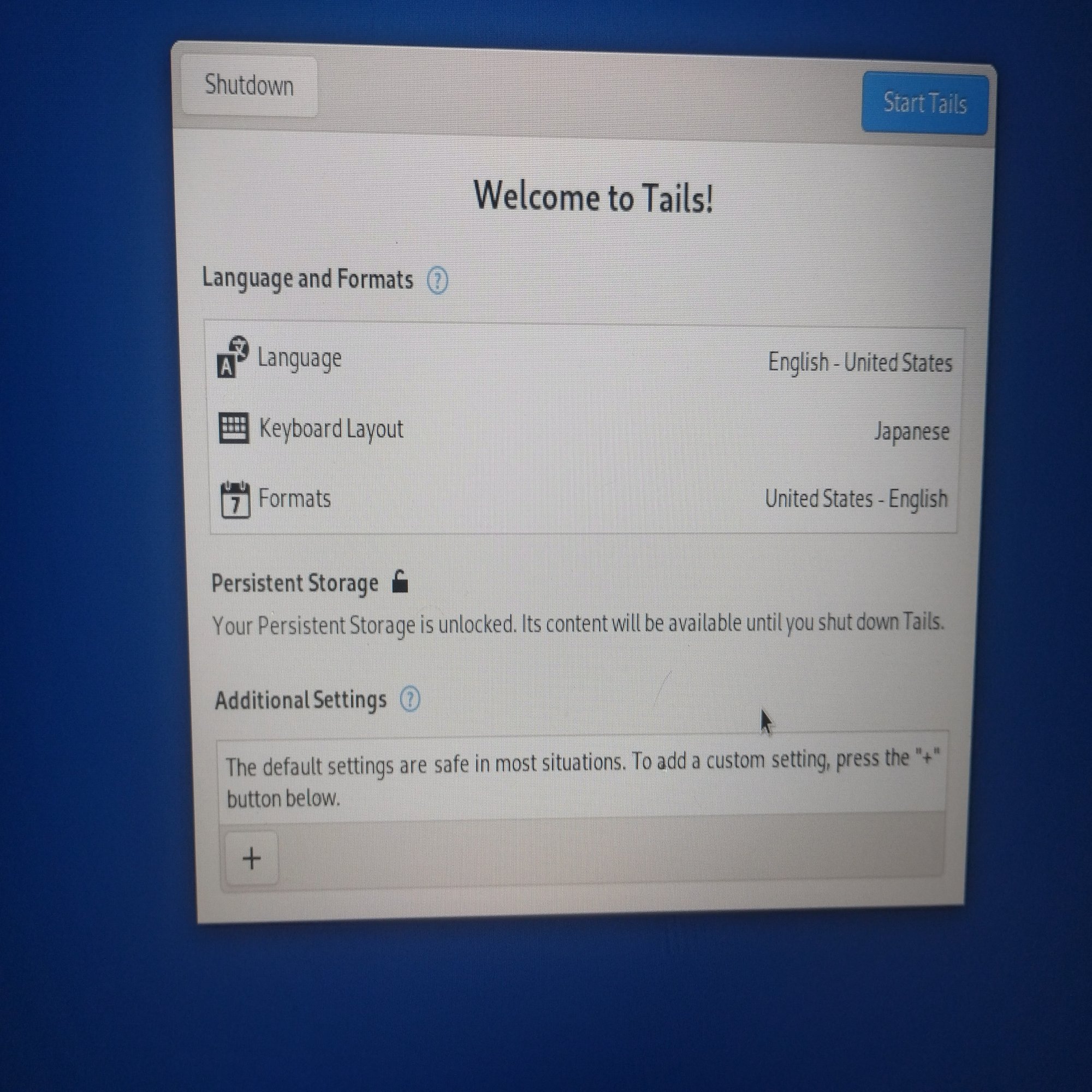The height and width of the screenshot is (1092, 1092).
Task: Click the Shutdown button
Action: pyautogui.click(x=250, y=86)
